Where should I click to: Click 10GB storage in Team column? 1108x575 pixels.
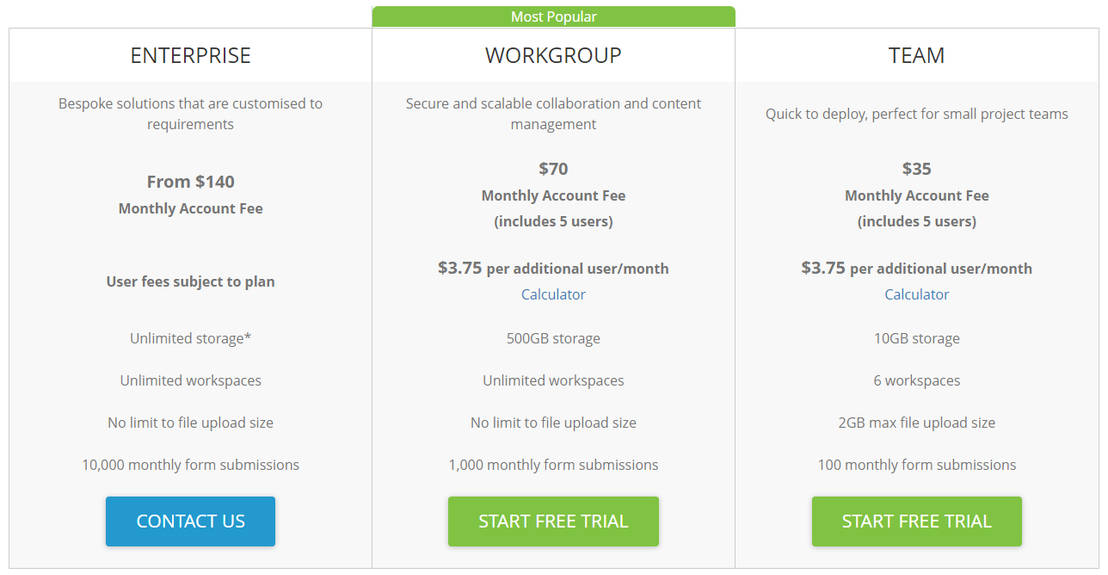coord(916,338)
